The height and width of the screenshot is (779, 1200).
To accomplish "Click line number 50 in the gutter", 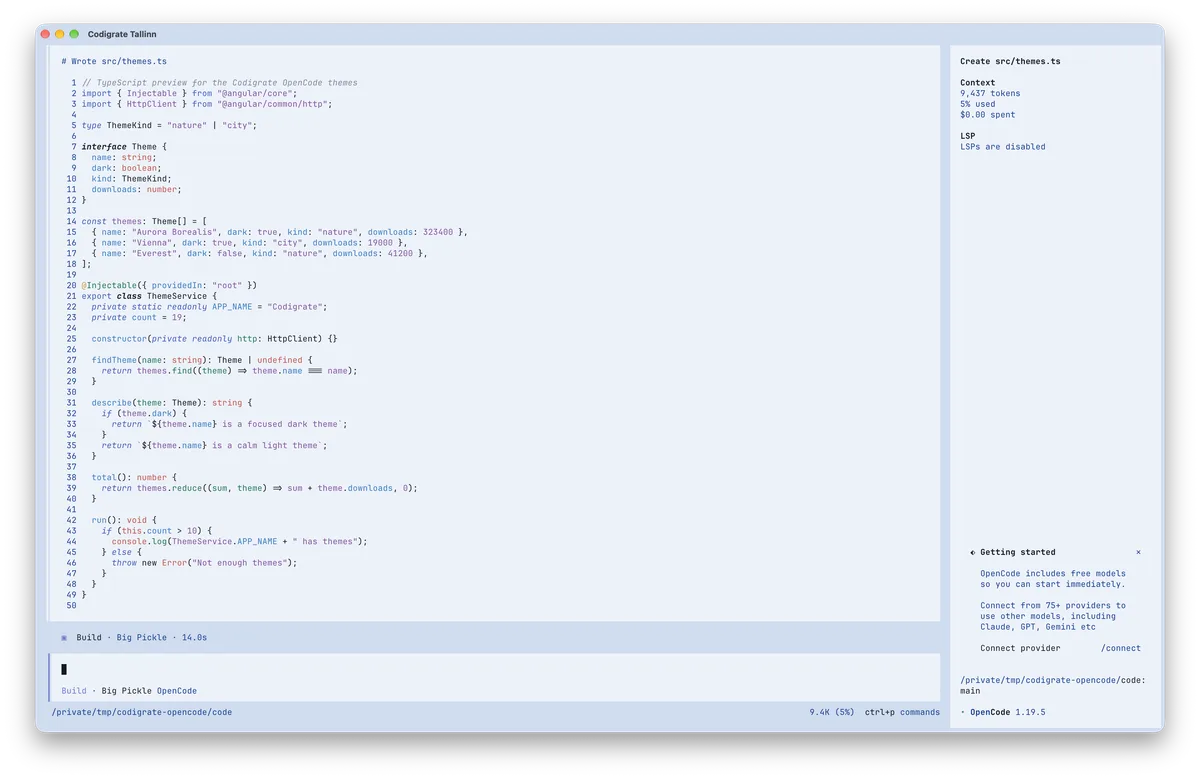I will [x=71, y=606].
